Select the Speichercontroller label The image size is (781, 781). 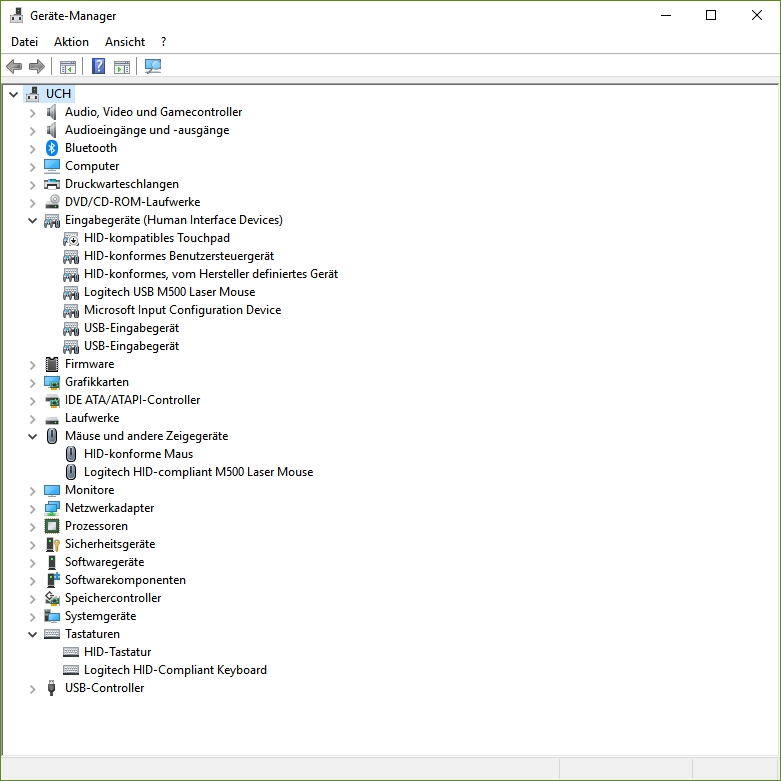(113, 598)
